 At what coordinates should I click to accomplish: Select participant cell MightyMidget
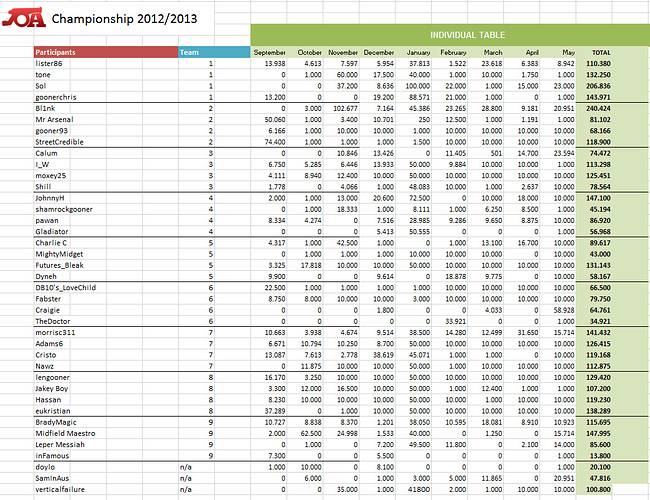pos(59,254)
